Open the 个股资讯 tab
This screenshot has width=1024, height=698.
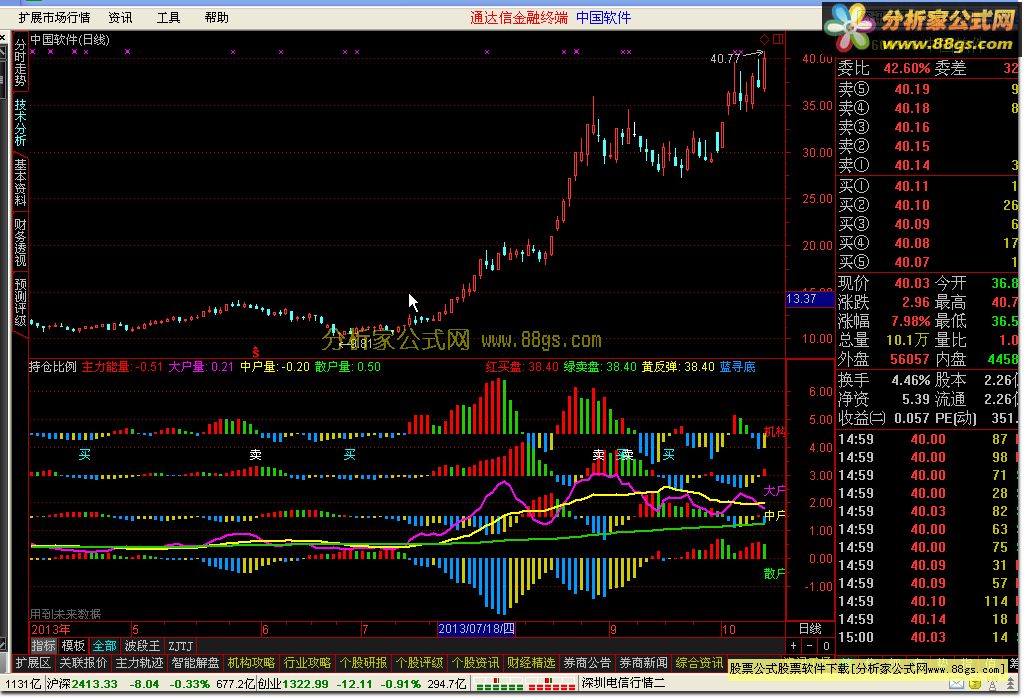tap(475, 663)
